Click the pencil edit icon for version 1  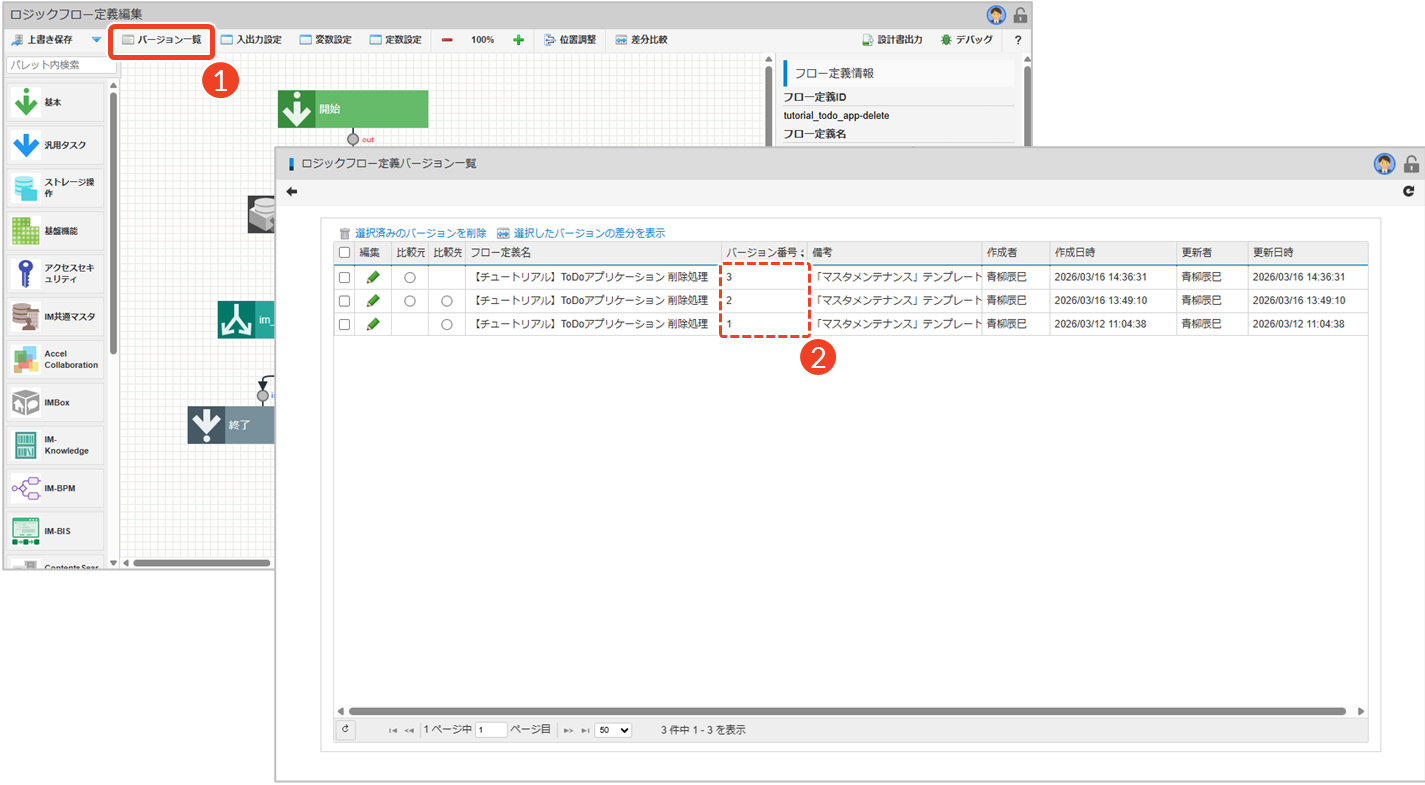click(373, 324)
